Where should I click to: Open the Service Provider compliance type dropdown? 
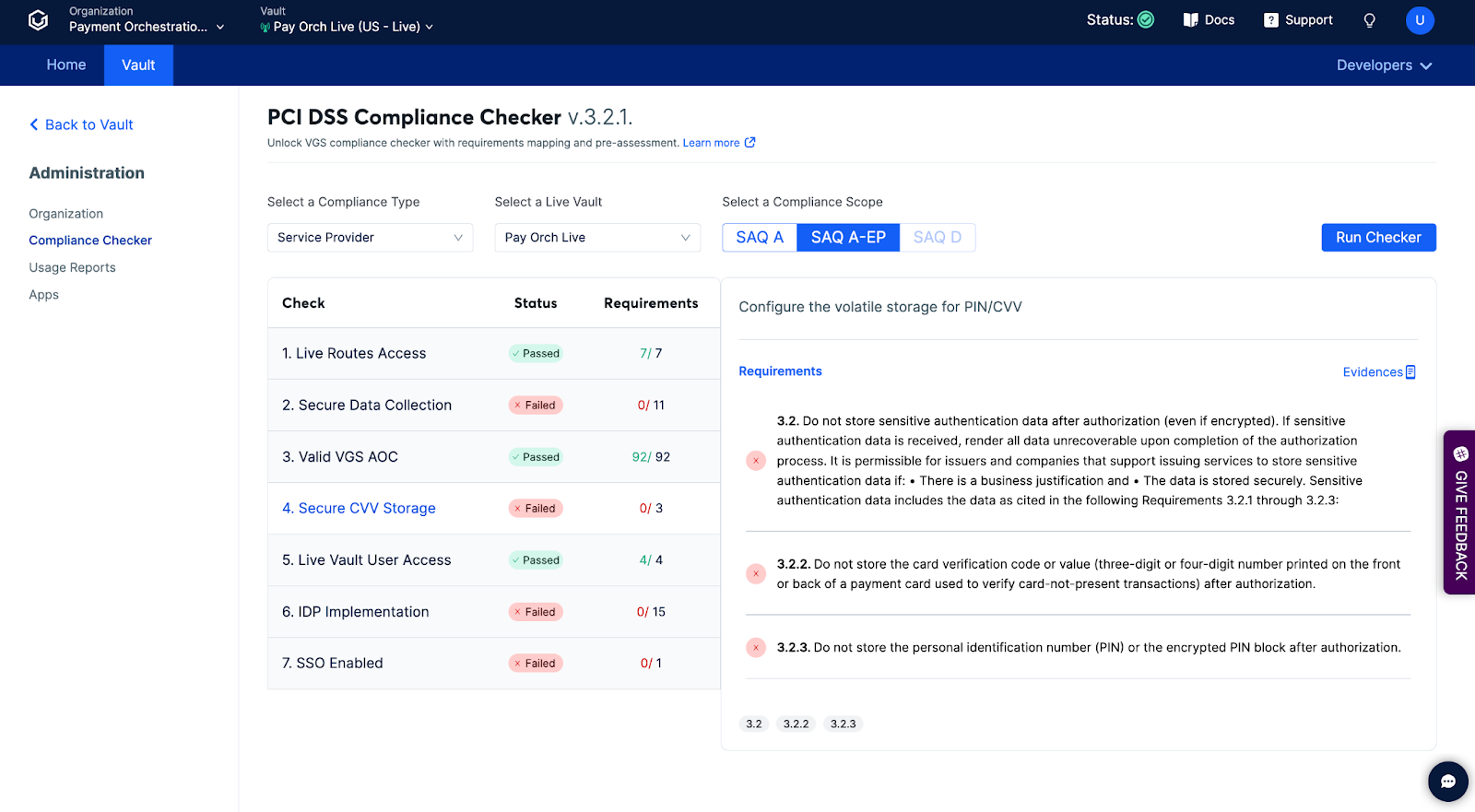[x=370, y=238]
